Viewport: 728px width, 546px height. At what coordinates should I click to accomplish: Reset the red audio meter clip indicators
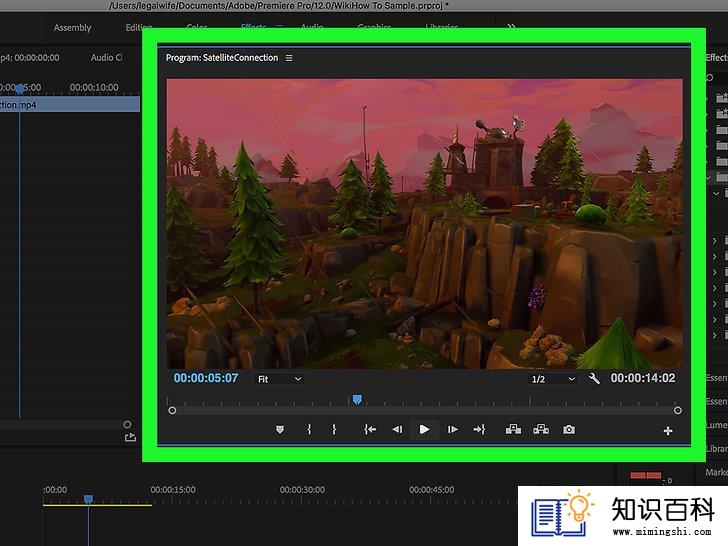(x=645, y=475)
